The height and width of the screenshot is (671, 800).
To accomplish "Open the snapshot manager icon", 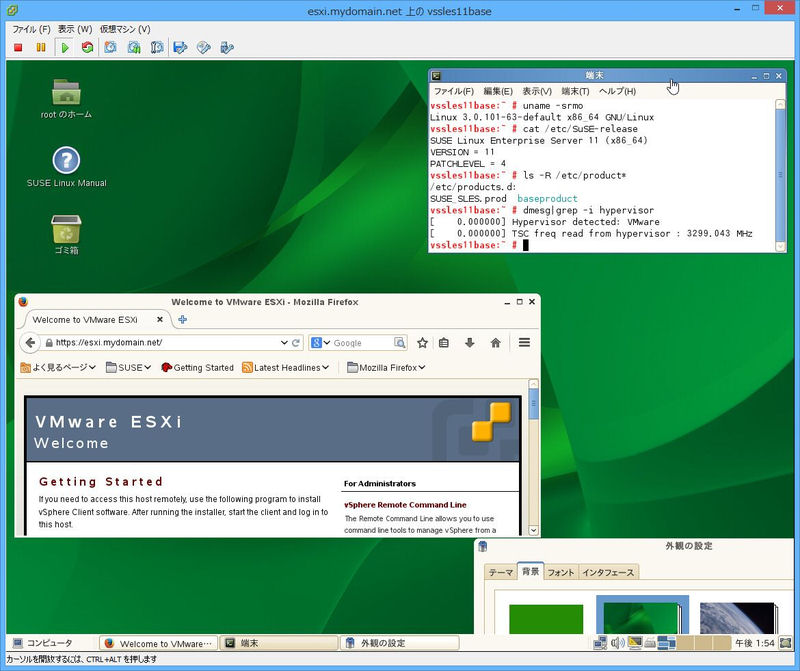I will 157,47.
